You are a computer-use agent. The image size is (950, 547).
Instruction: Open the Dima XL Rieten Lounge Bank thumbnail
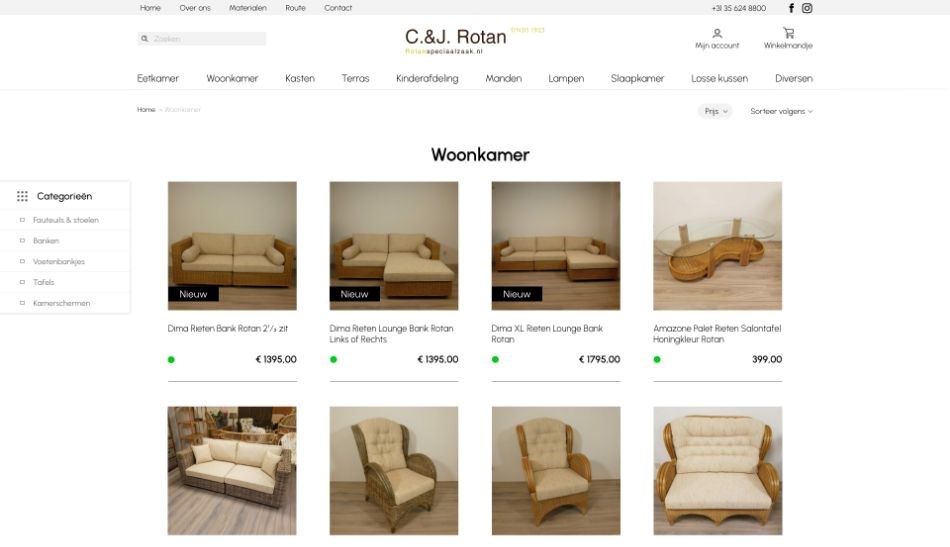click(556, 246)
